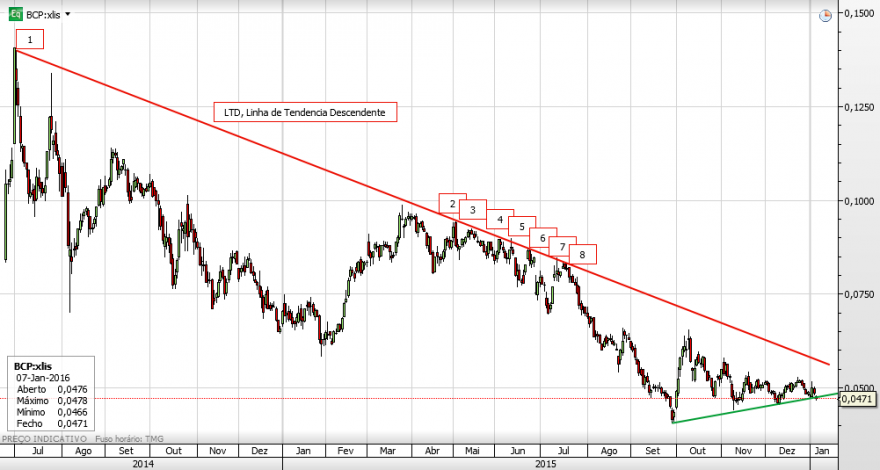
Task: Click the Fuso horário: TMG label
Action: [129, 439]
